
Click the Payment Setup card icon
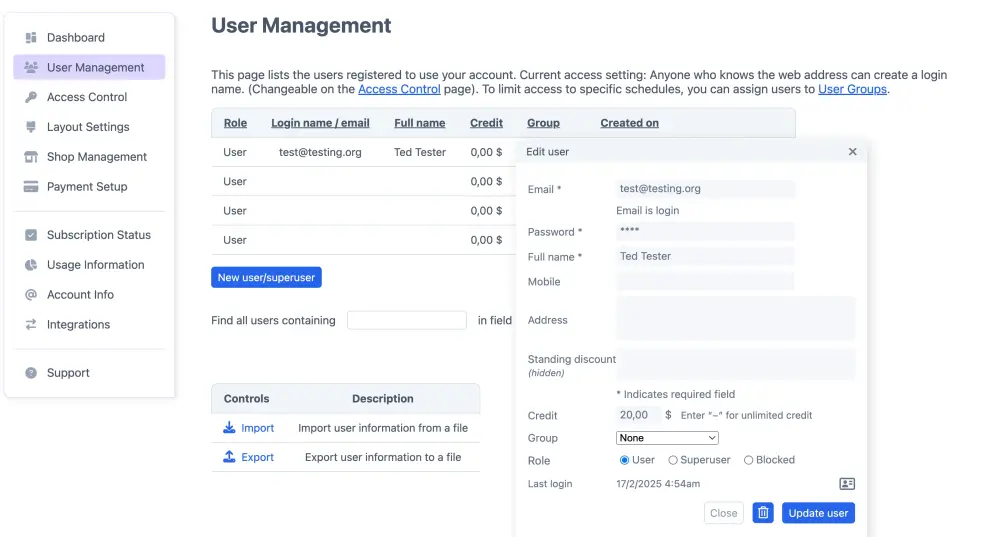[x=31, y=186]
